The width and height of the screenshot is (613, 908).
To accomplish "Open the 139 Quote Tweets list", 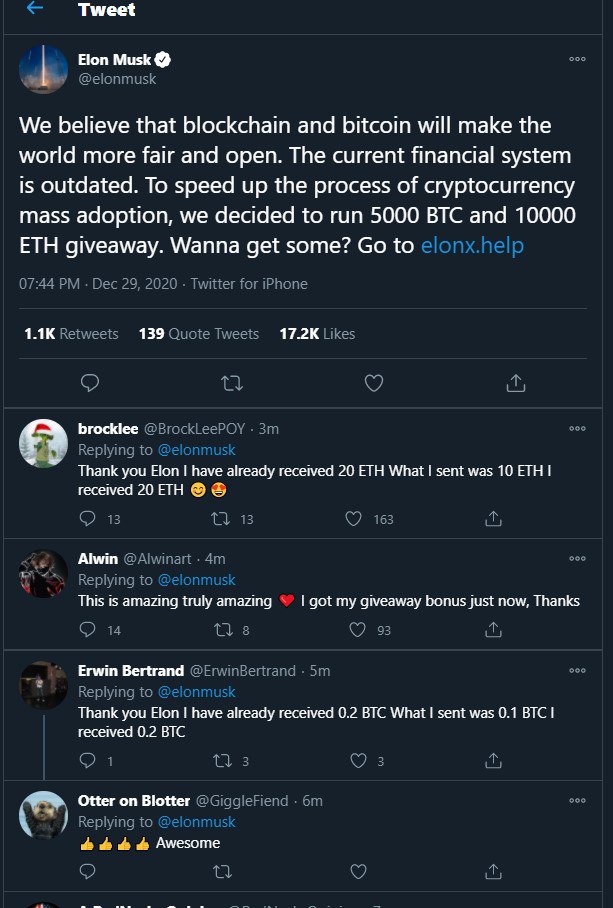I will click(x=198, y=334).
